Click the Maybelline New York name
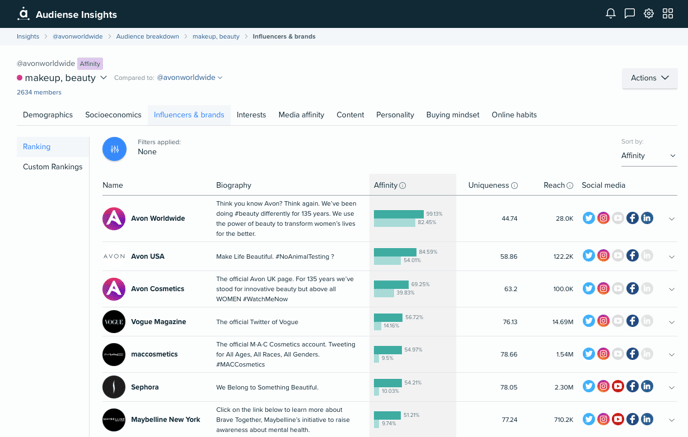The width and height of the screenshot is (688, 437). click(x=165, y=419)
